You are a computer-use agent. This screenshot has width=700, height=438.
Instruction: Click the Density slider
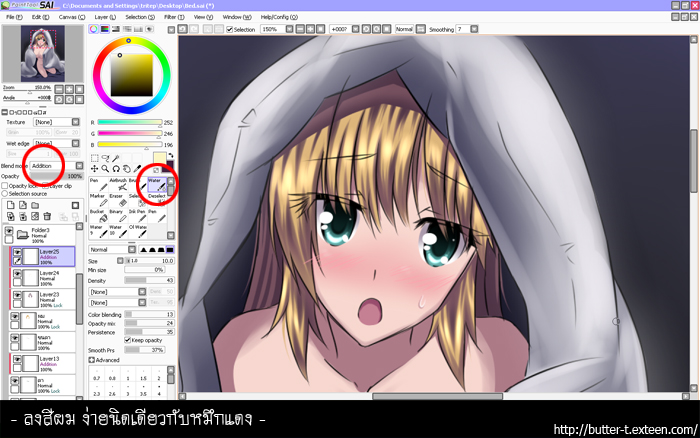pos(149,280)
